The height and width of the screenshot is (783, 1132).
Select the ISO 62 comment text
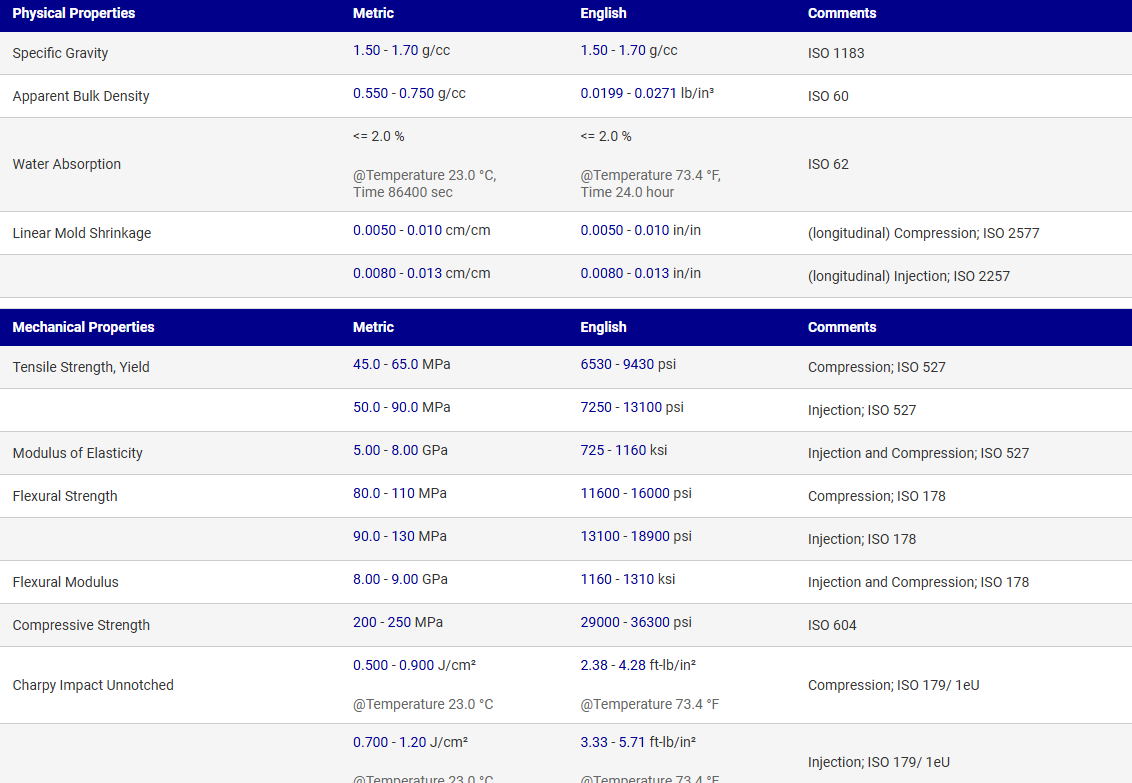pos(828,165)
